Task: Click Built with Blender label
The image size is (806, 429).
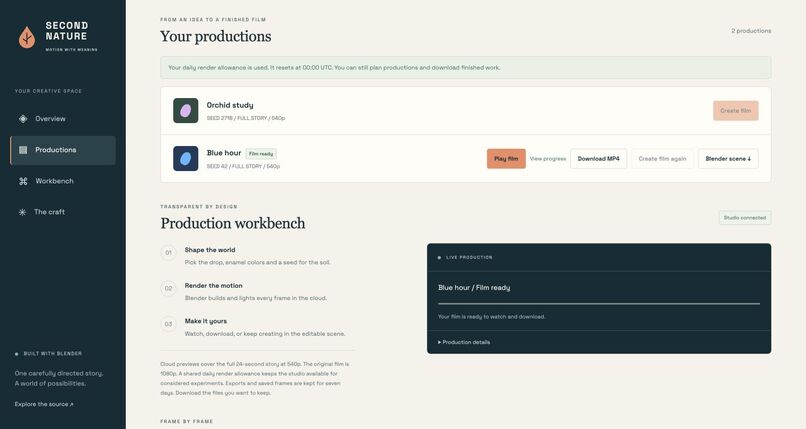Action: 52,353
